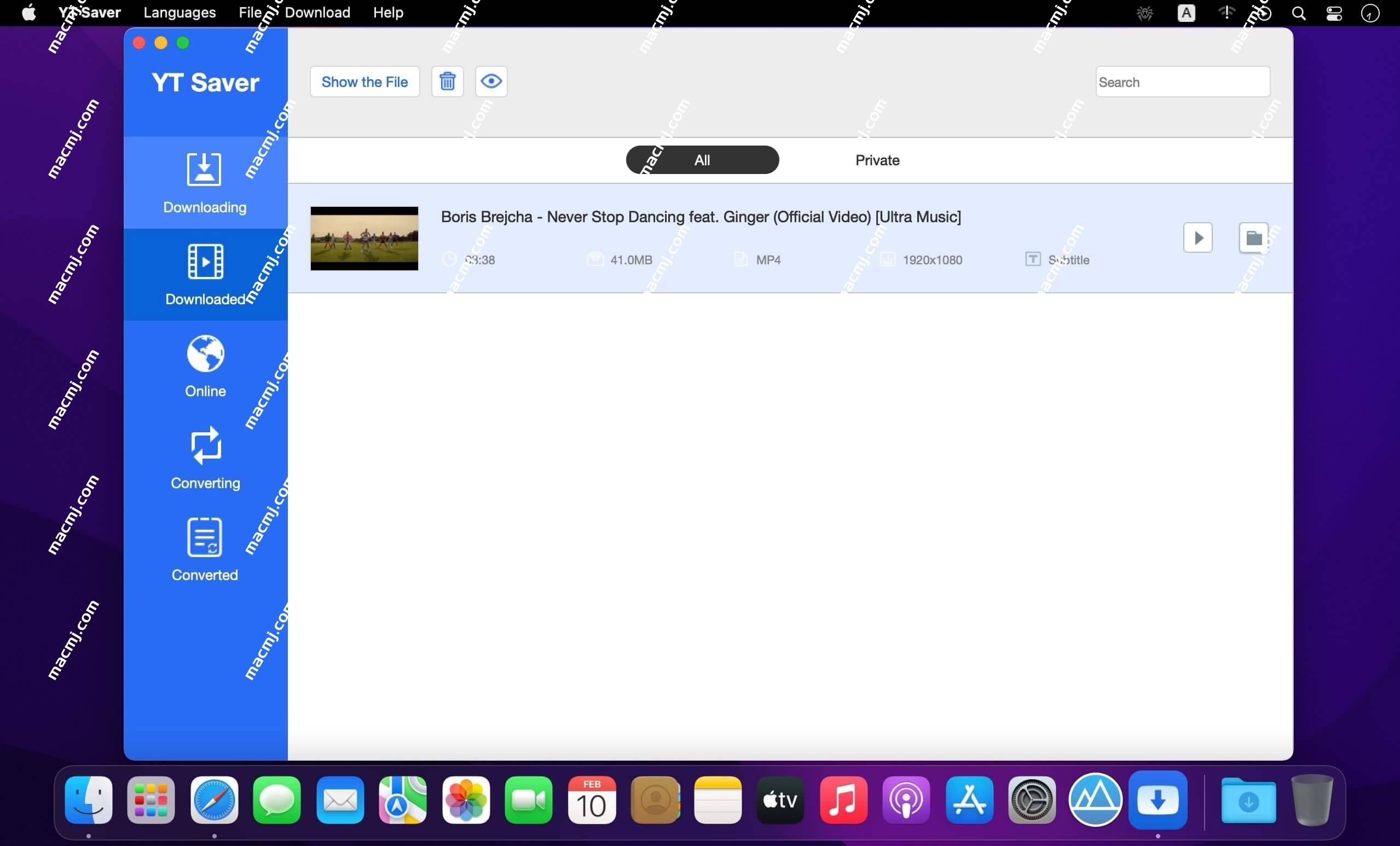Open the Downloaded section in sidebar
The image size is (1400, 846).
(x=205, y=274)
